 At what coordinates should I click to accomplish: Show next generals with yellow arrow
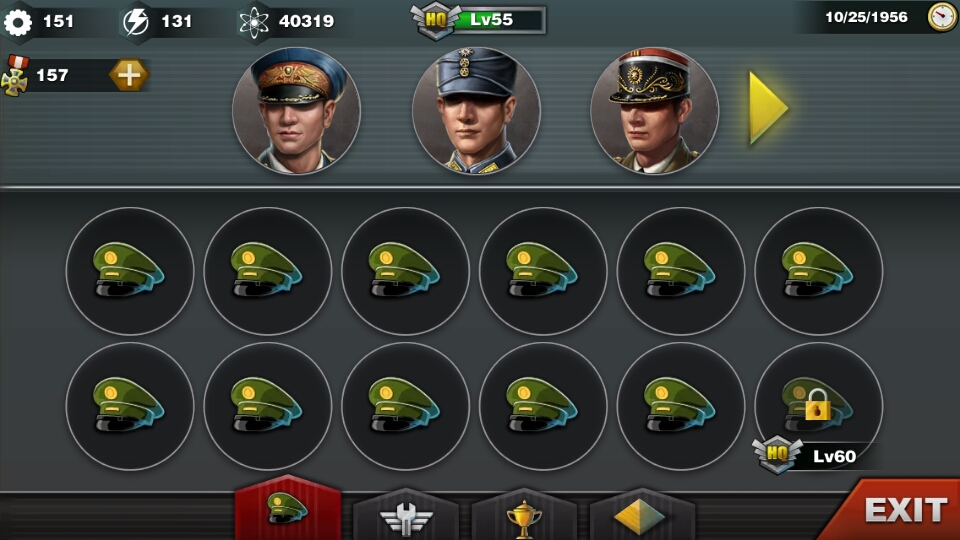pos(768,108)
